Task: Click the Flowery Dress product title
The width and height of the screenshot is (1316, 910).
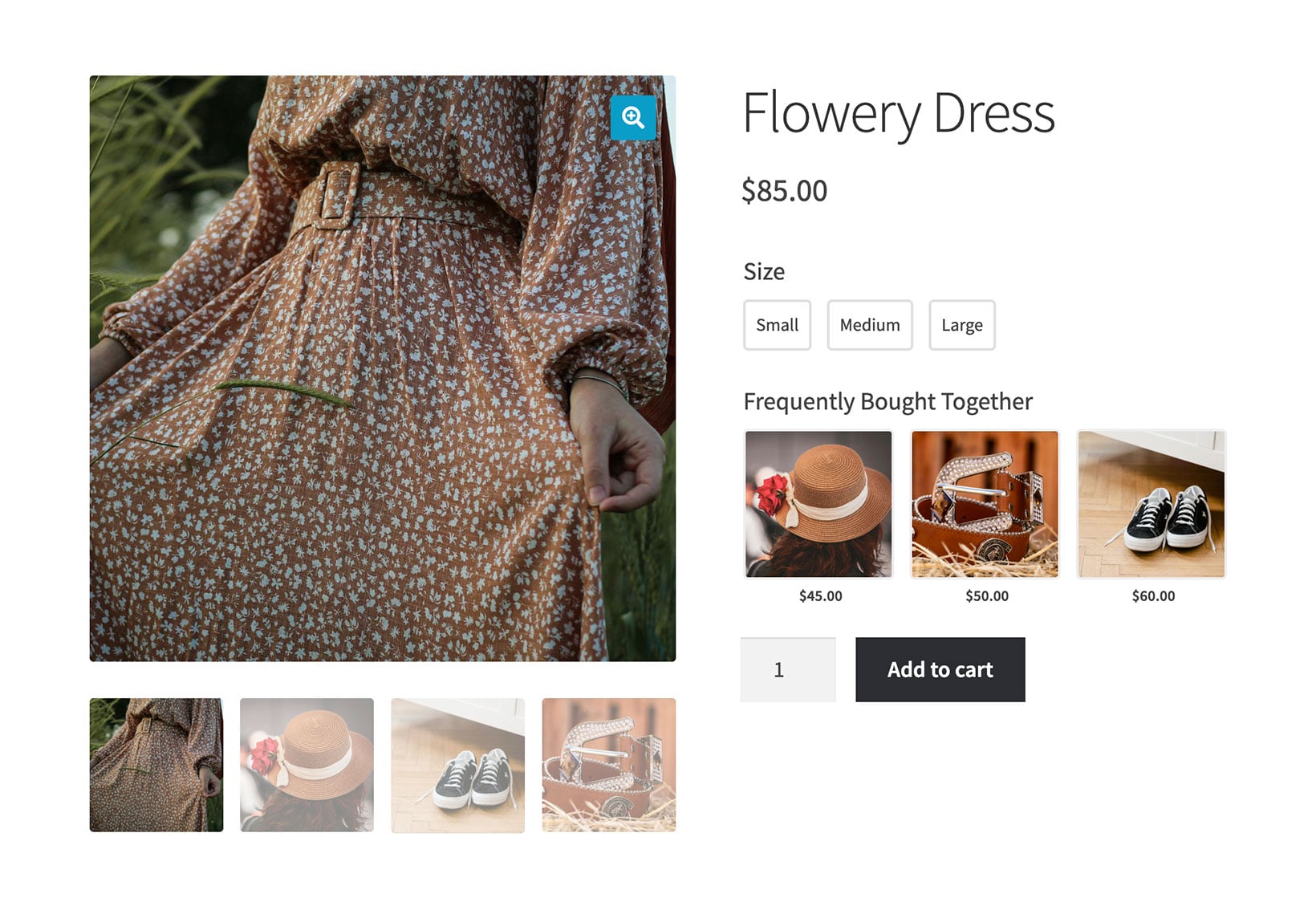Action: (x=898, y=113)
